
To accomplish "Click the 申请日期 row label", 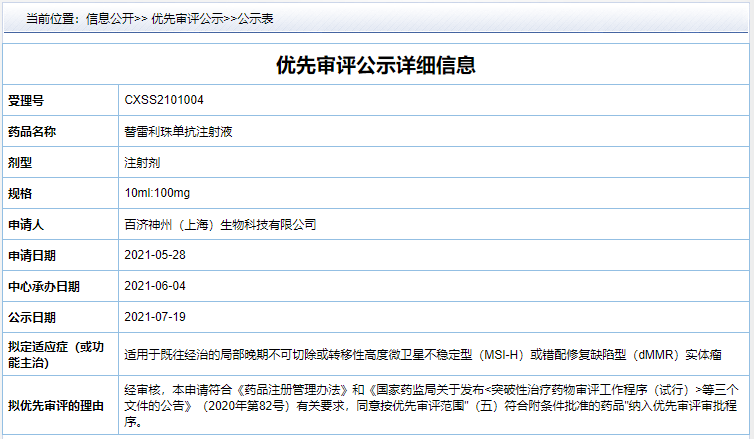I will click(x=32, y=255).
